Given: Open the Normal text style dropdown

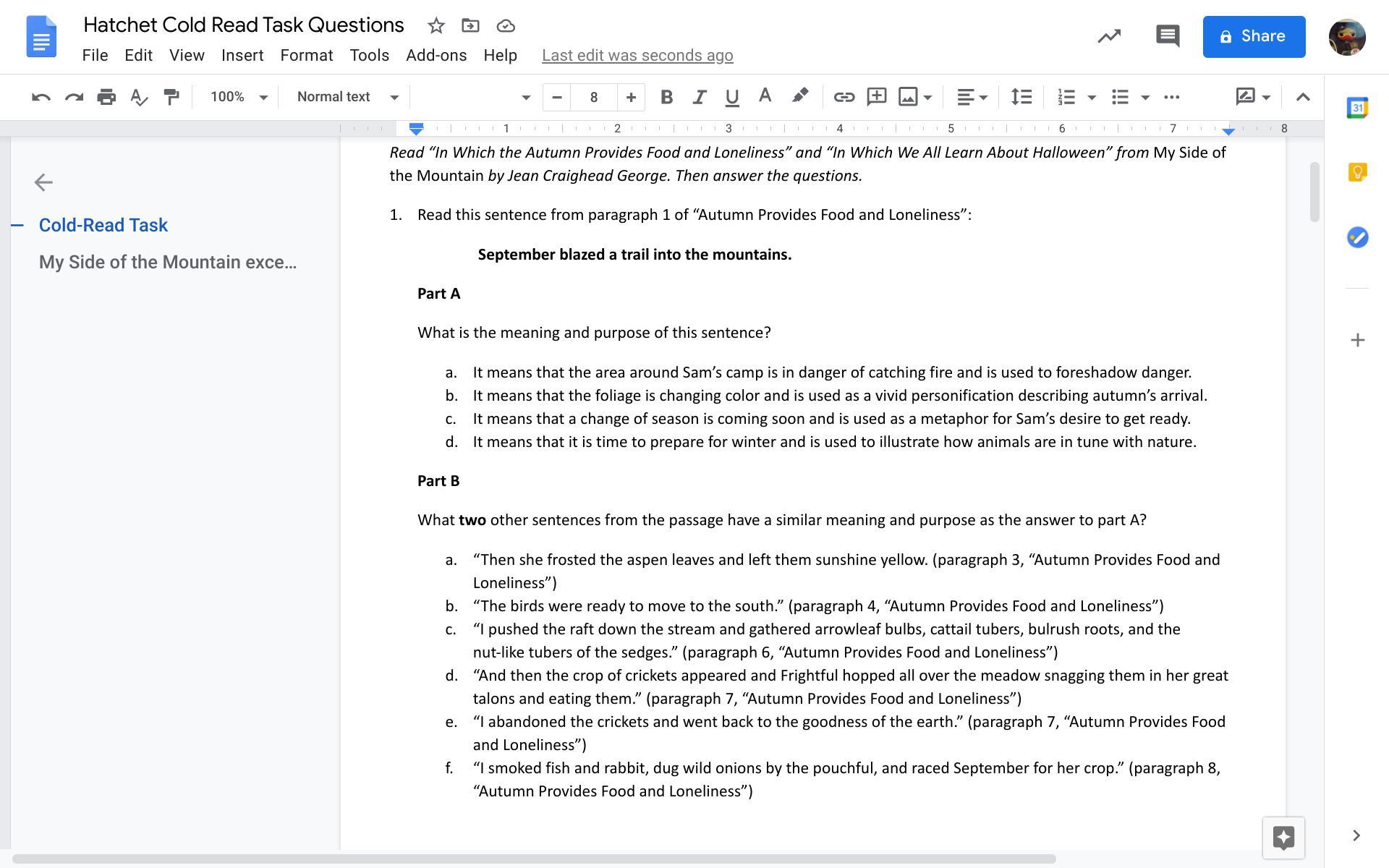Looking at the screenshot, I should pyautogui.click(x=347, y=97).
